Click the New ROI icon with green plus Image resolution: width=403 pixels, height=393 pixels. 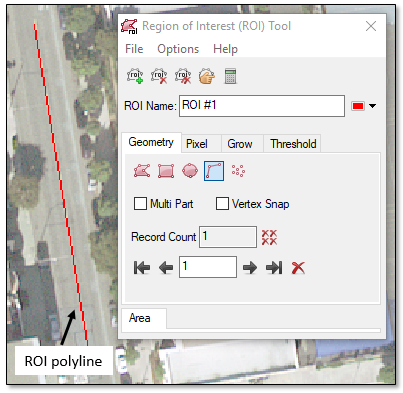(135, 76)
